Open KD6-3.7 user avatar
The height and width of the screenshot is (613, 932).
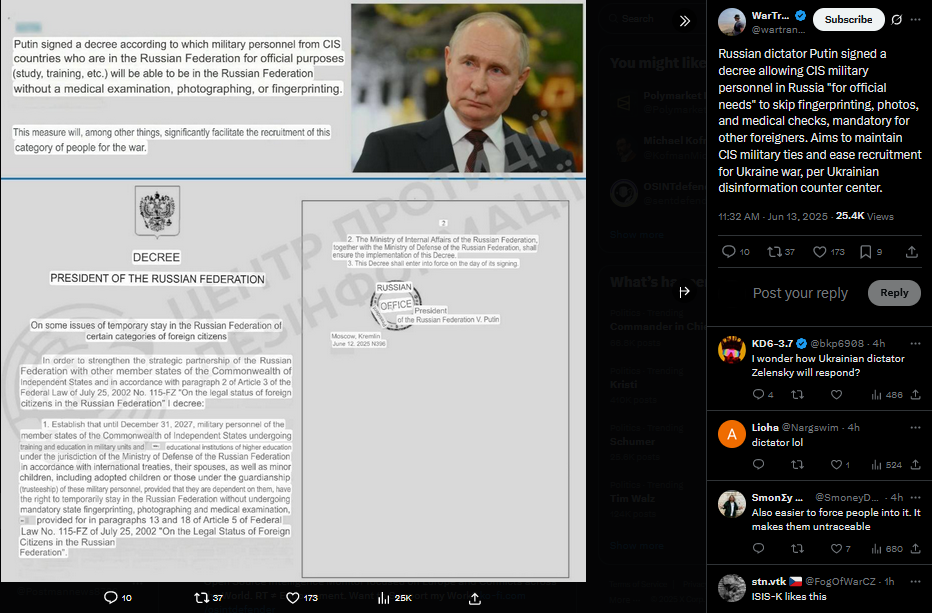[732, 350]
